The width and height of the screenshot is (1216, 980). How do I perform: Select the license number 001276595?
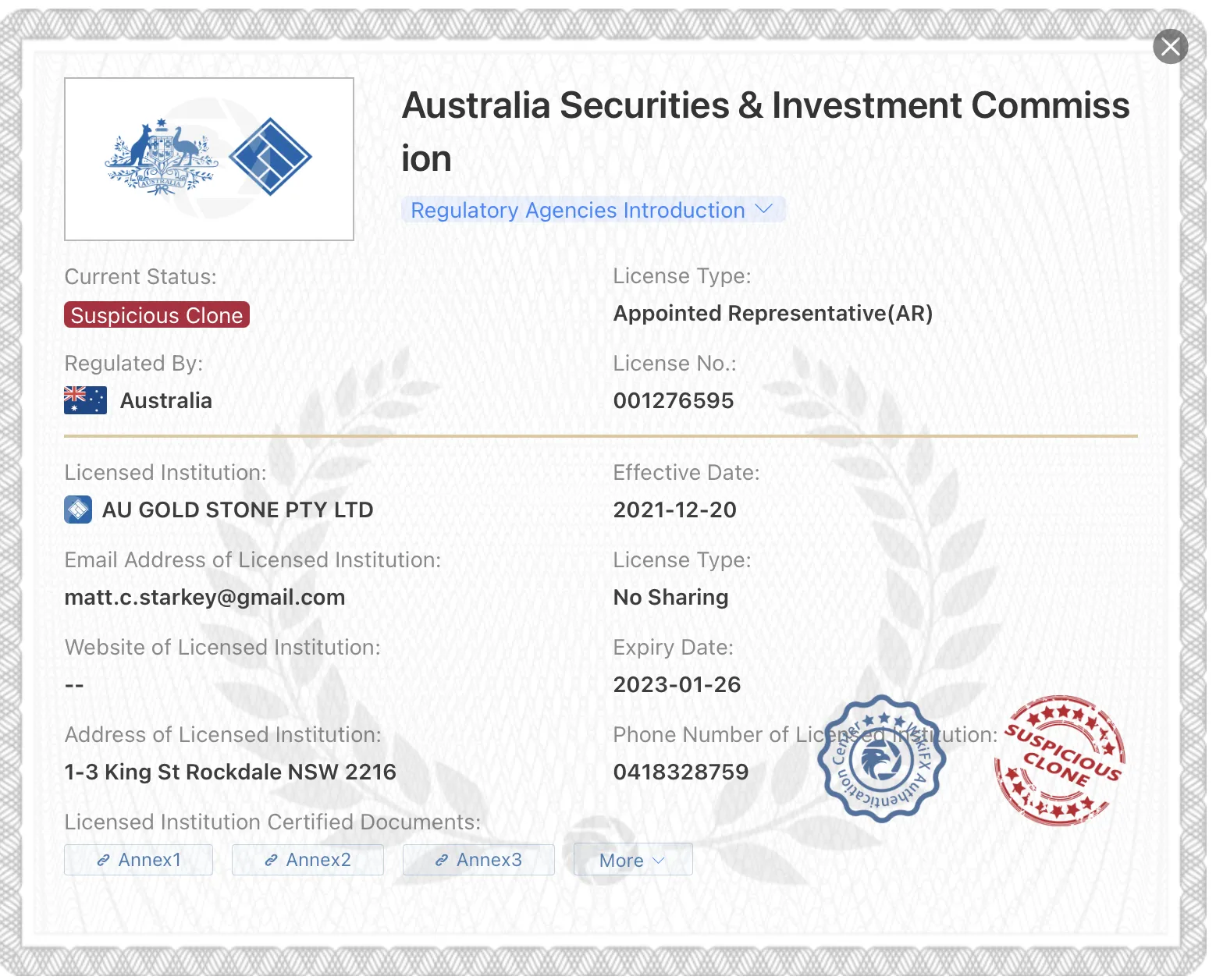click(x=674, y=401)
